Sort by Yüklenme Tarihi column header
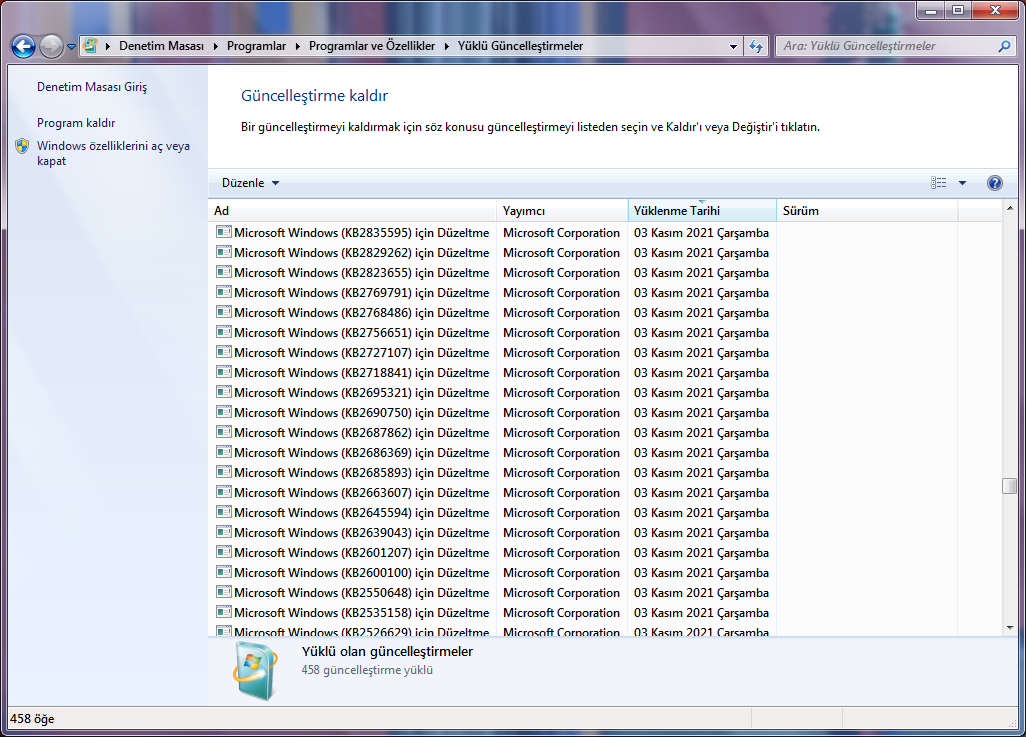The height and width of the screenshot is (737, 1026). [702, 211]
